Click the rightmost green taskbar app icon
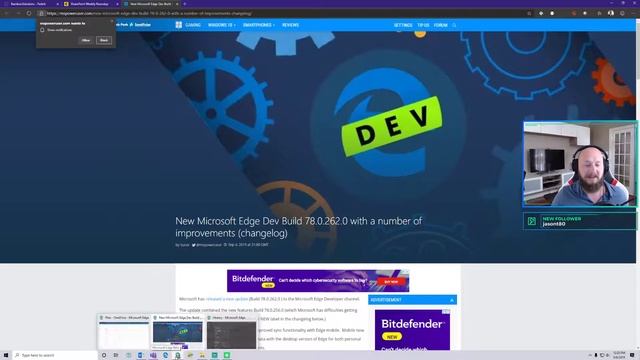 227,356
